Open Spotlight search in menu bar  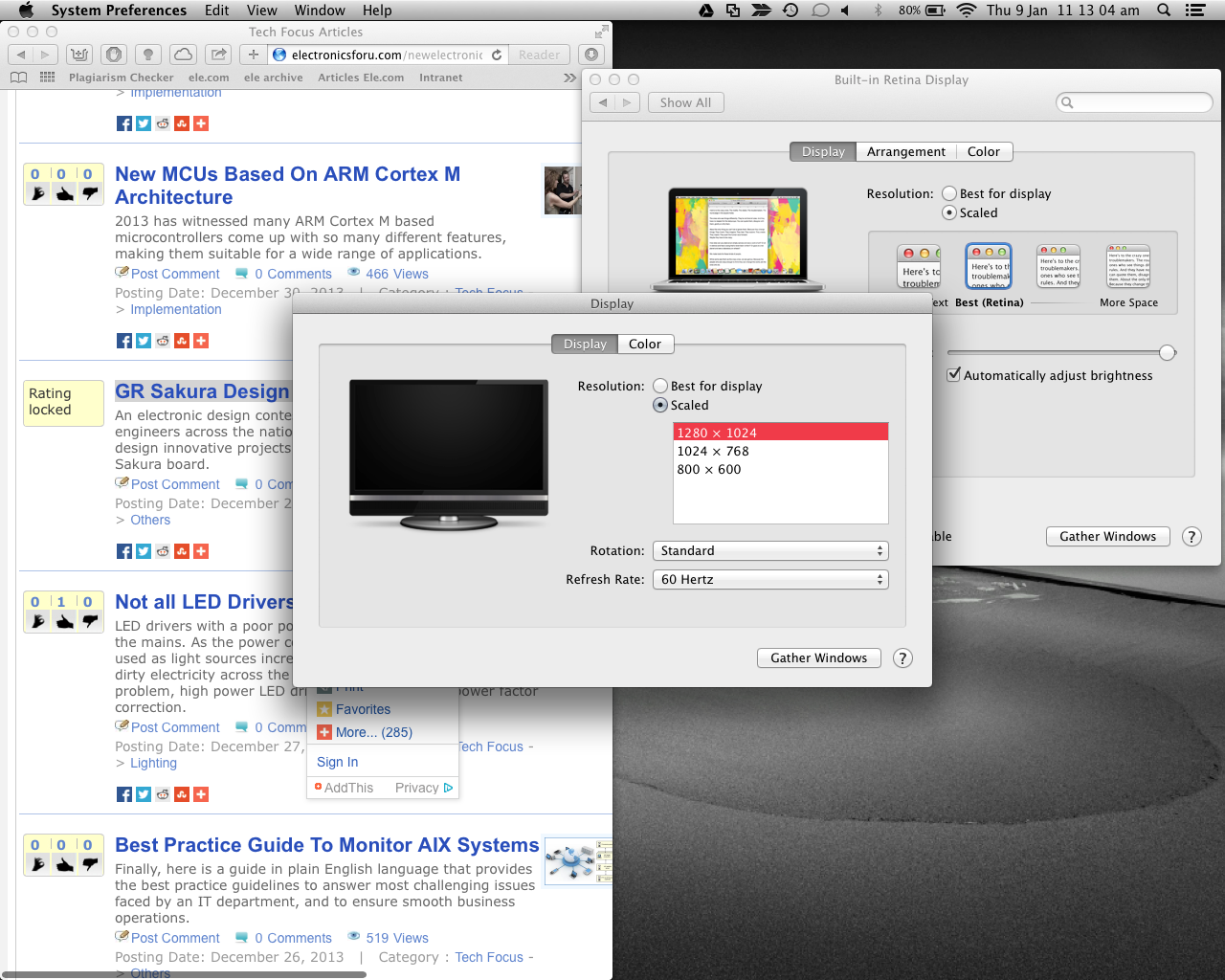point(1164,11)
